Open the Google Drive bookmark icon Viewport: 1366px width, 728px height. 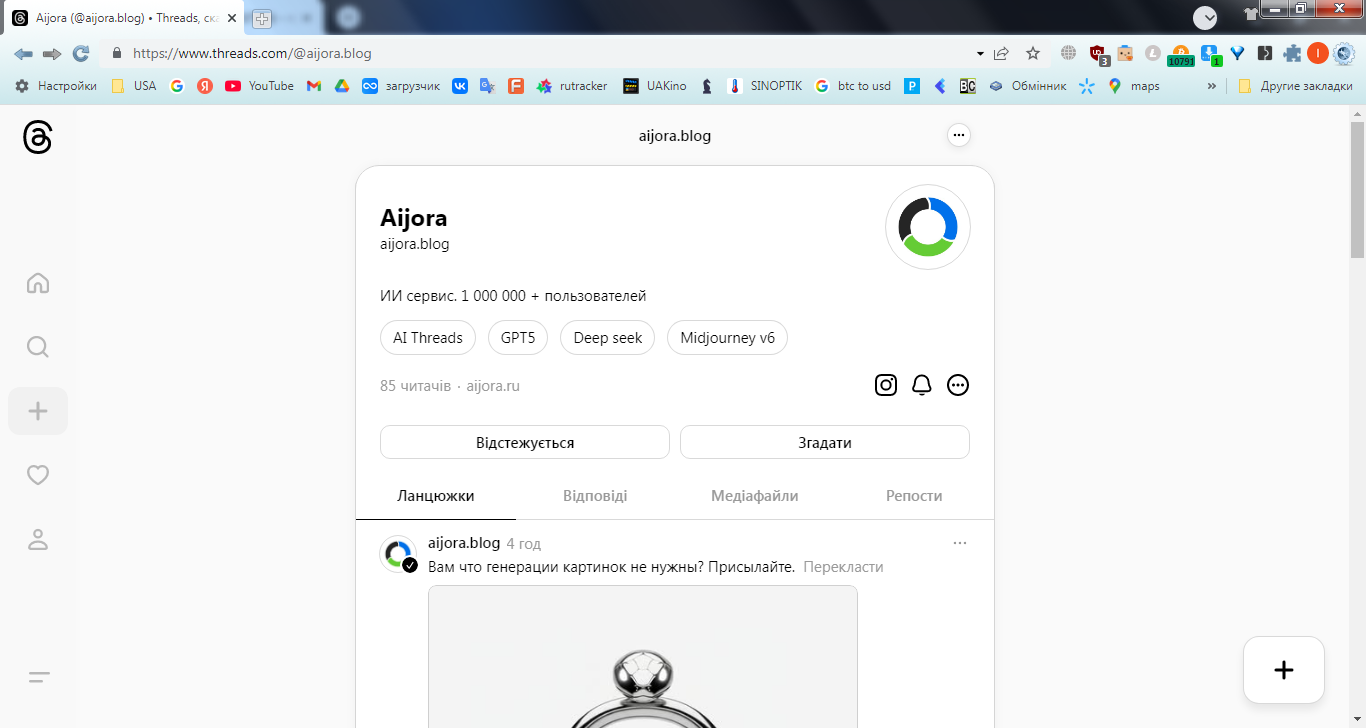[x=341, y=86]
